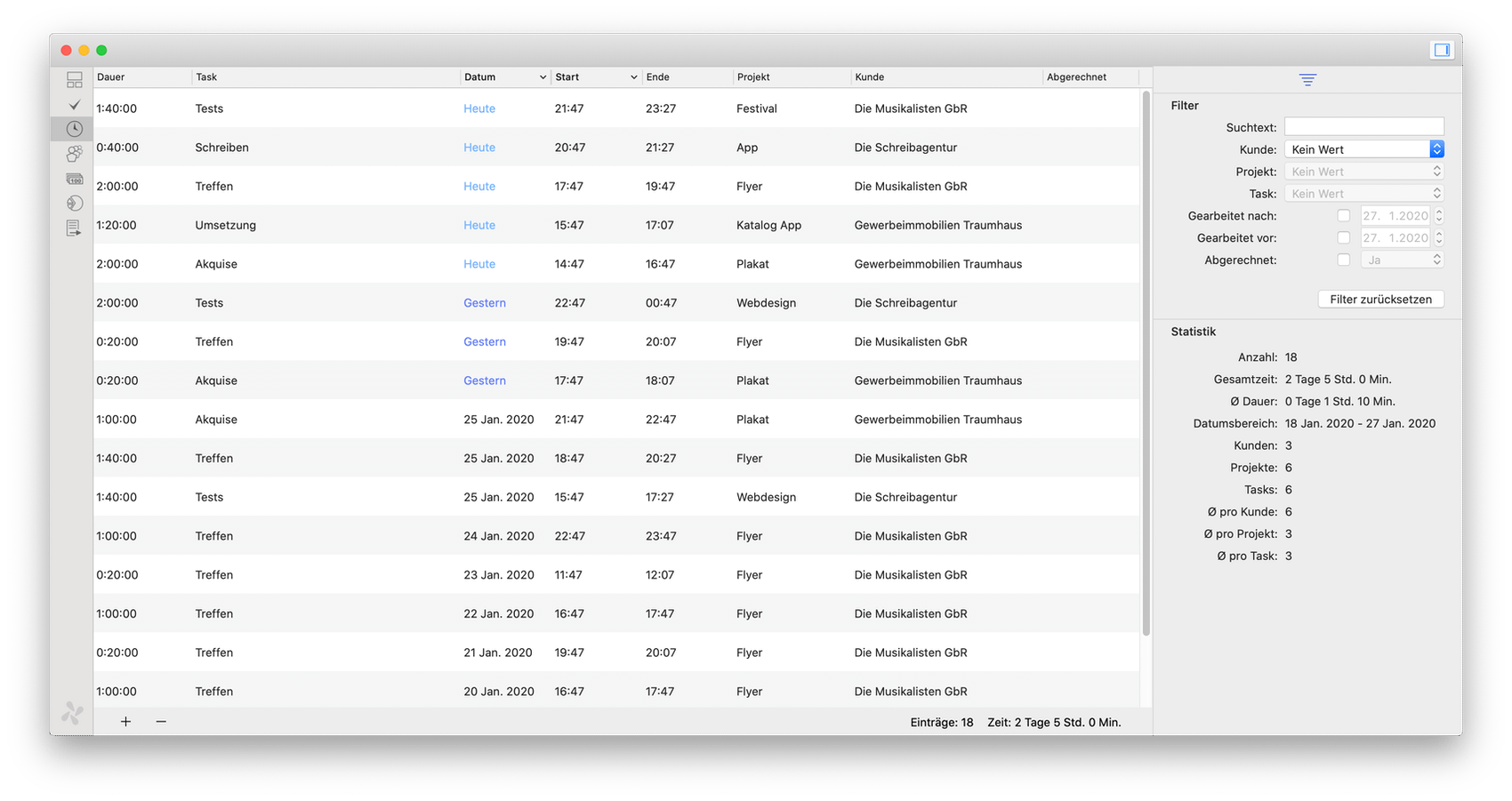Viewport: 1512px width, 801px height.
Task: Click the Projekt column header
Action: click(x=792, y=77)
